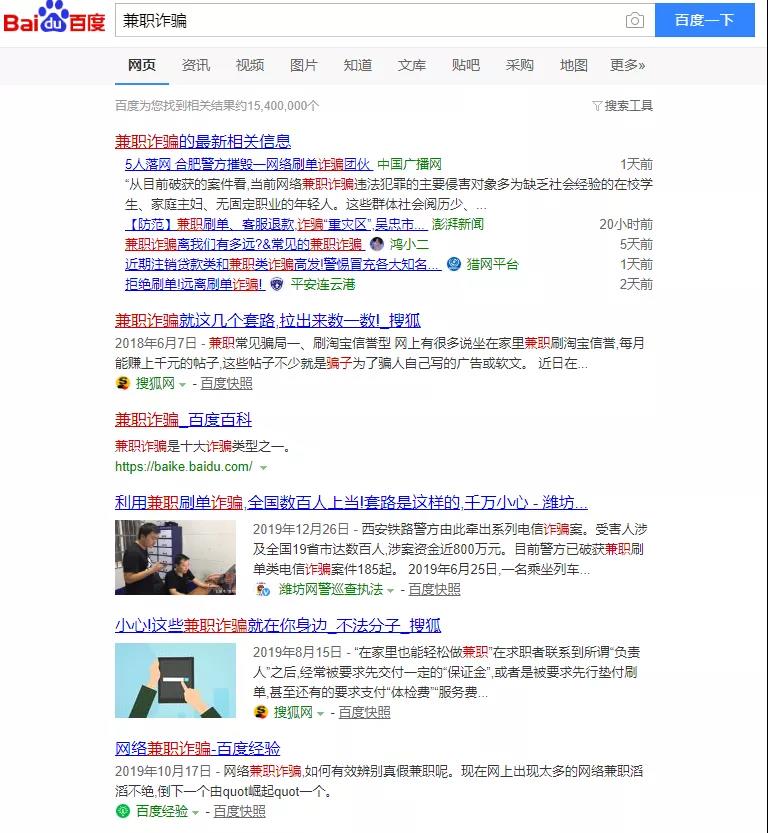This screenshot has height=833, width=768.
Task: Open 拒绝刷单!远离刷单诈骗! link
Action: click(194, 284)
